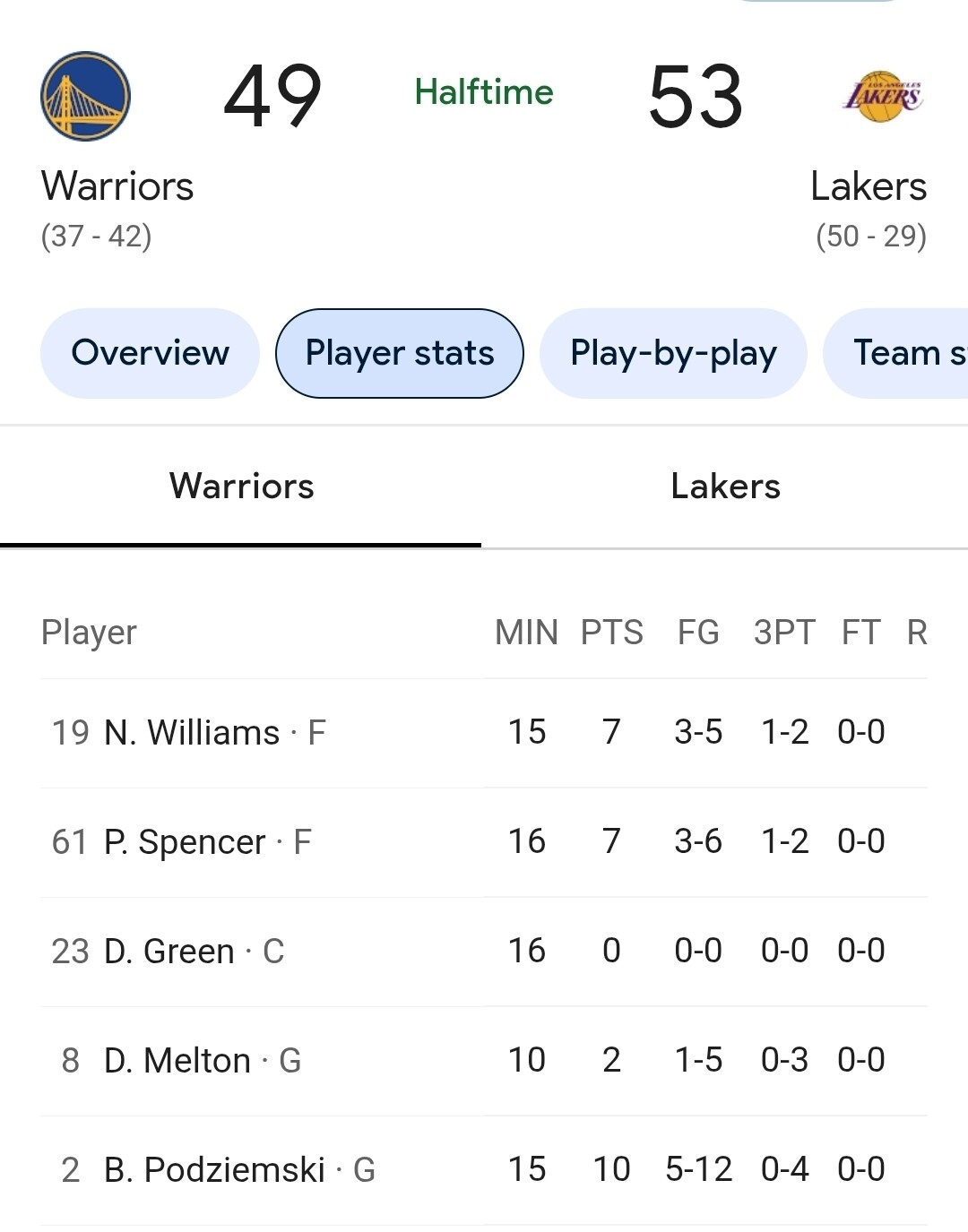Switch to Play-by-play view

(673, 353)
